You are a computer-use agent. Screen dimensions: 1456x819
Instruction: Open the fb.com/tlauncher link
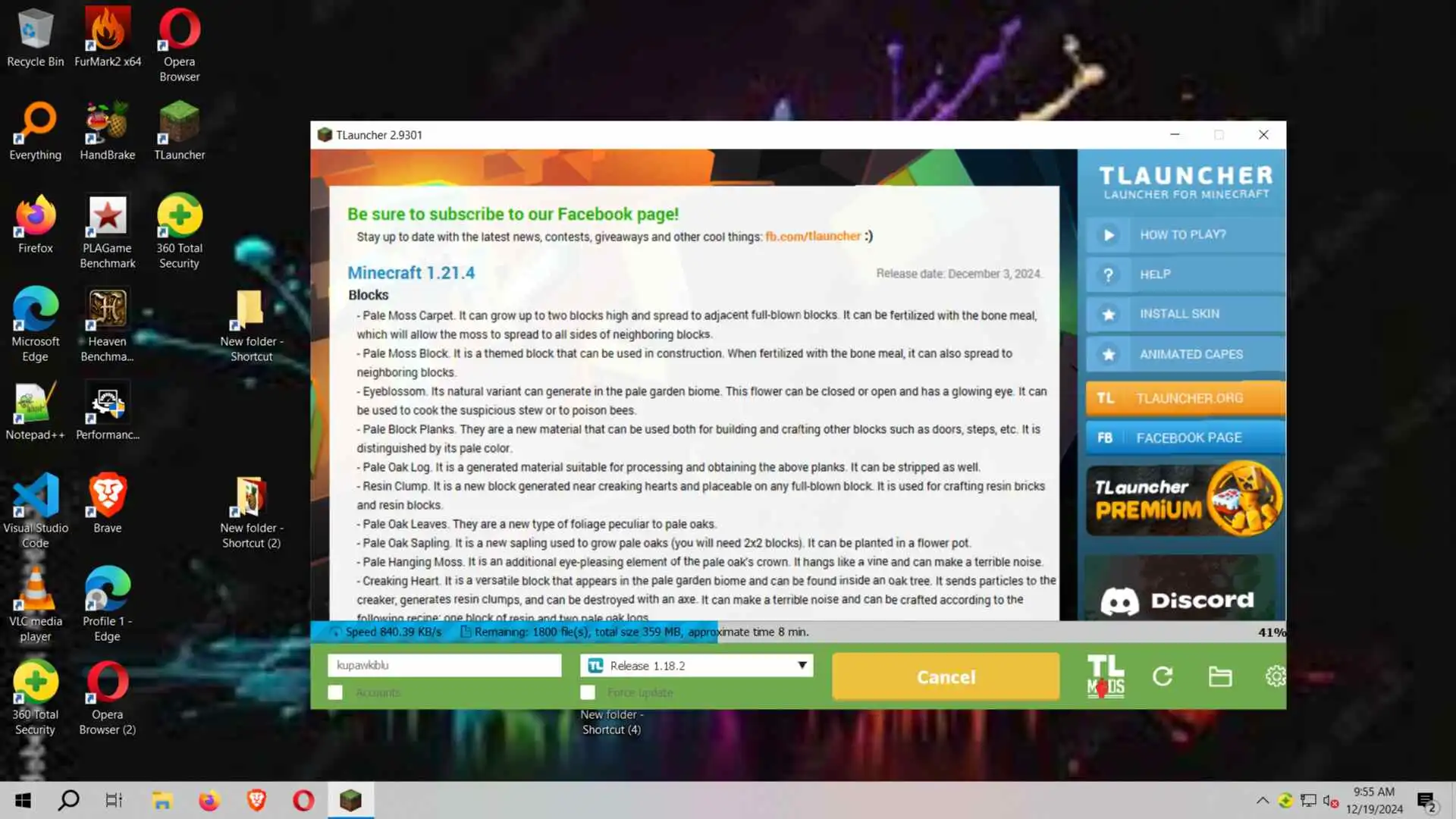[812, 237]
